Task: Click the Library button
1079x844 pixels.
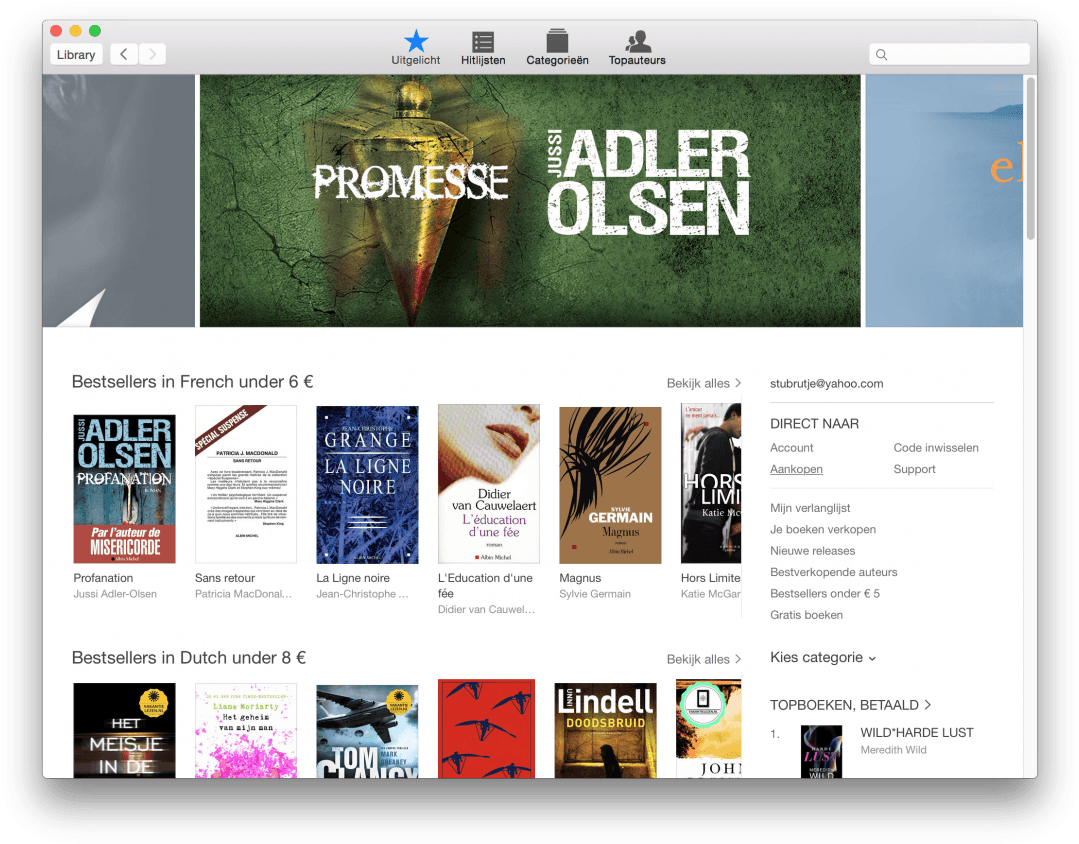Action: click(76, 54)
